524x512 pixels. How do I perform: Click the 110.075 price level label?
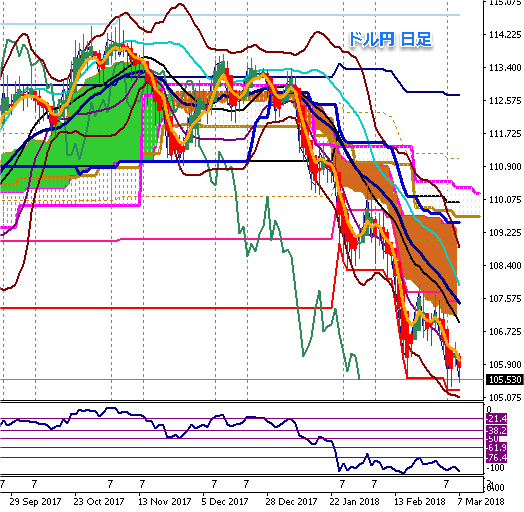point(505,200)
